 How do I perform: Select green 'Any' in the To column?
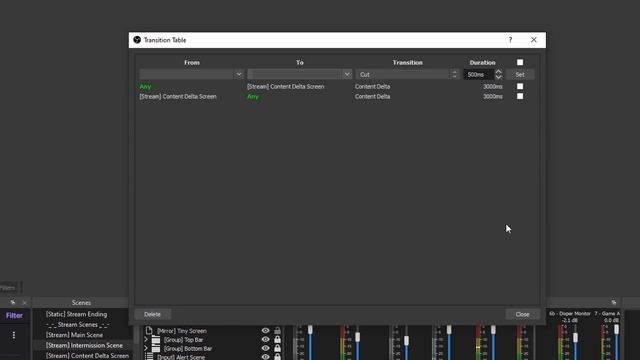coord(253,97)
